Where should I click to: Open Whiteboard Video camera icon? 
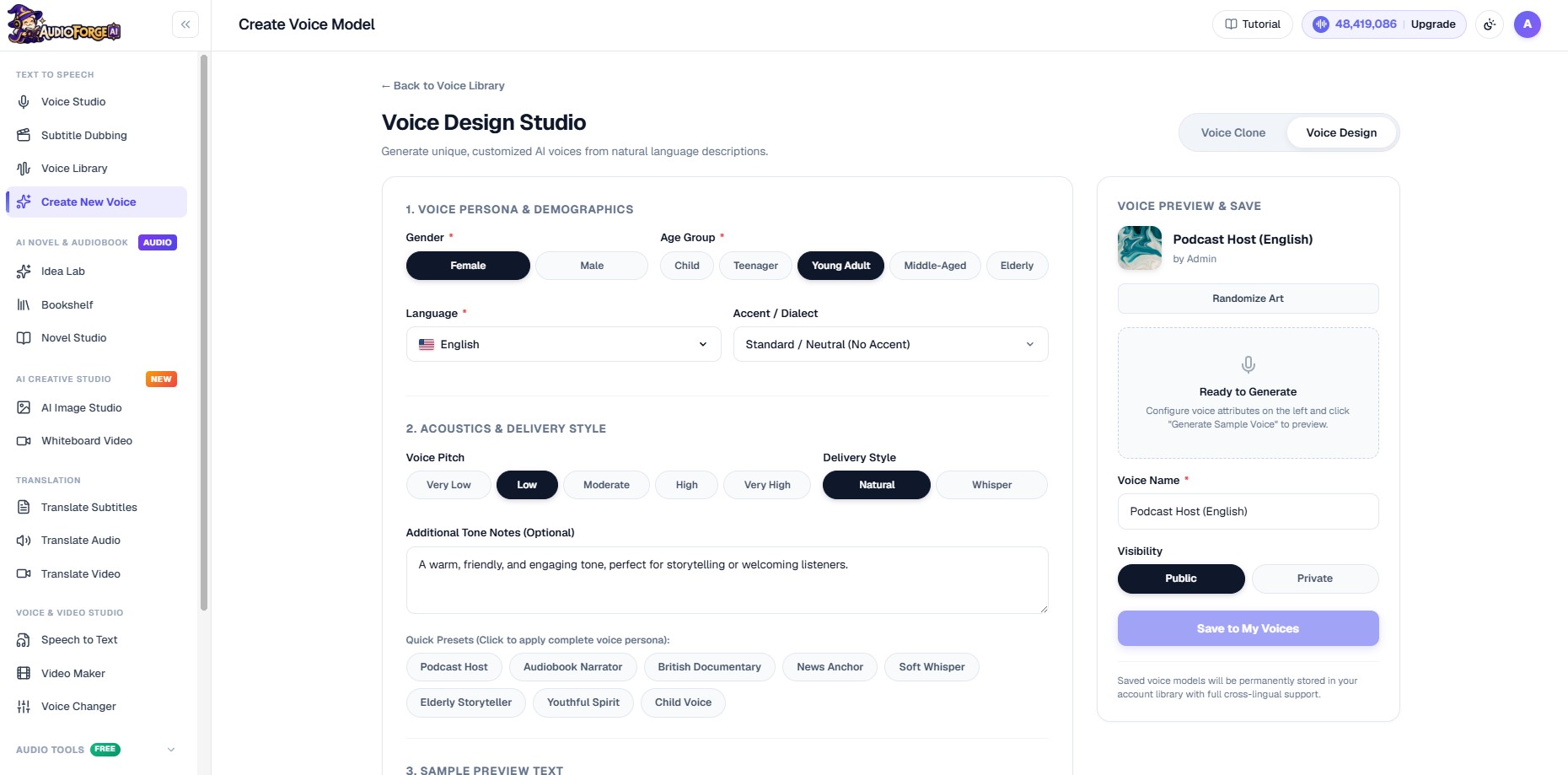[24, 441]
